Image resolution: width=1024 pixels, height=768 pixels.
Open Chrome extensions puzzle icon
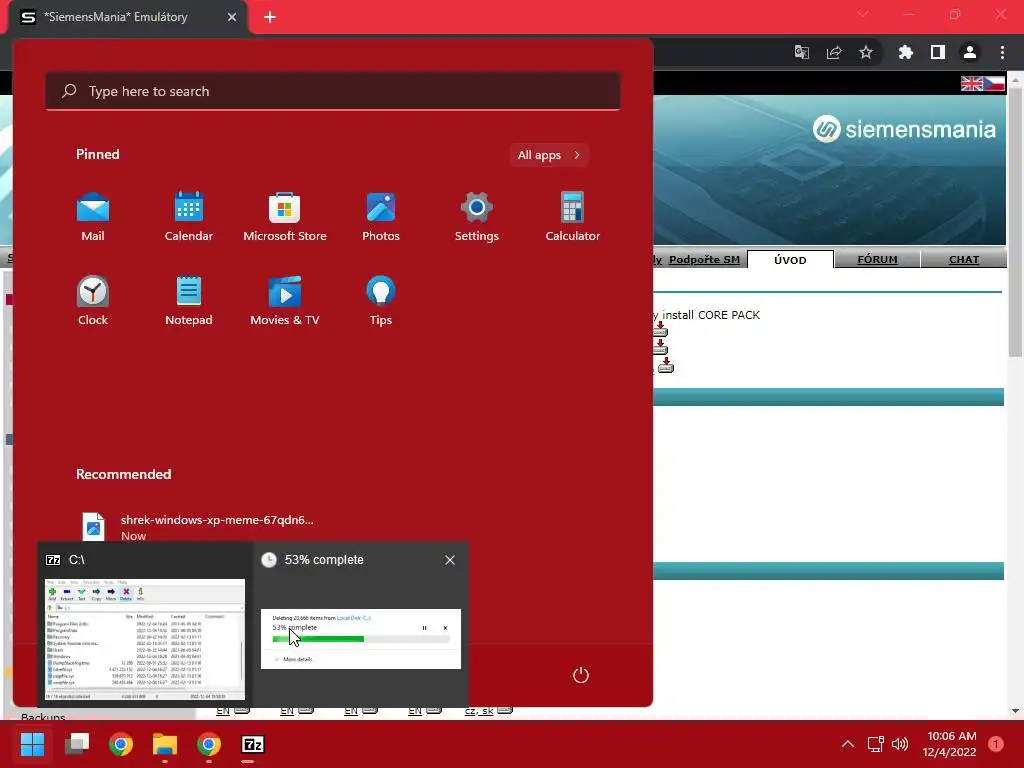tap(905, 52)
